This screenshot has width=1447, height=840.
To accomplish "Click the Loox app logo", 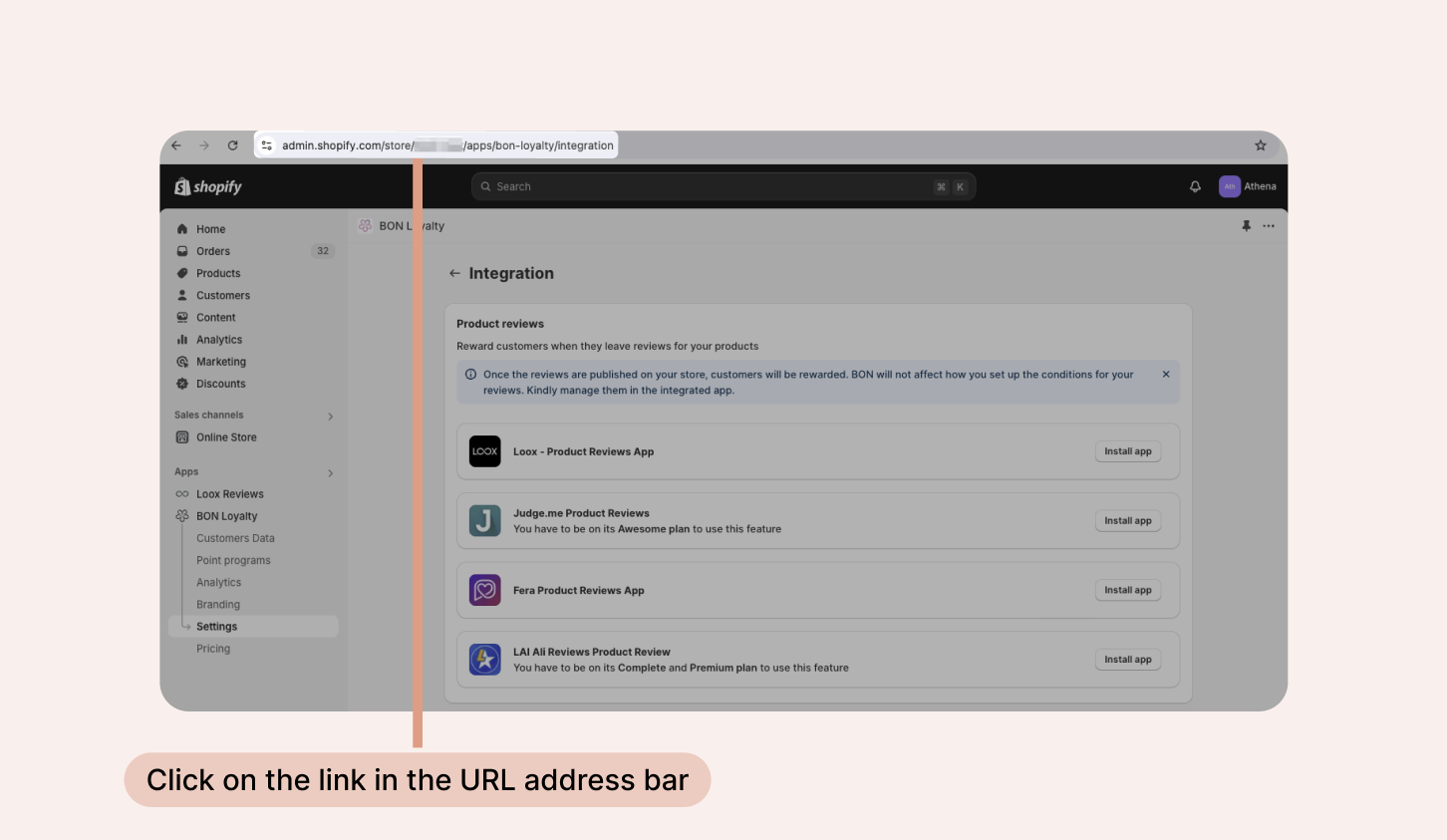I will point(485,451).
